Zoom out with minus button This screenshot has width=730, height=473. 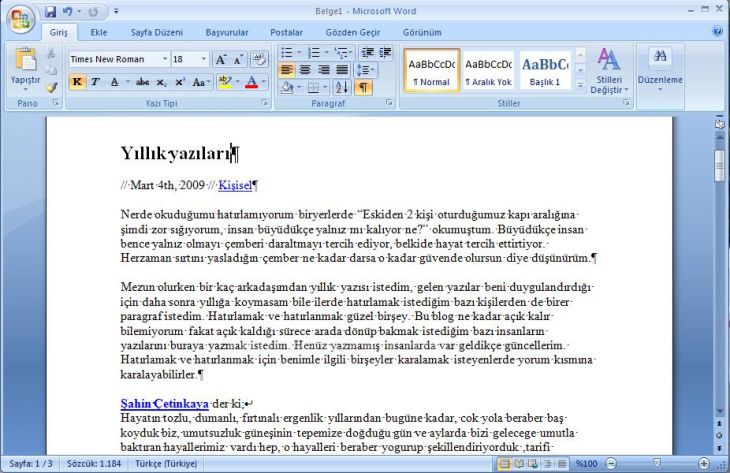click(x=611, y=464)
